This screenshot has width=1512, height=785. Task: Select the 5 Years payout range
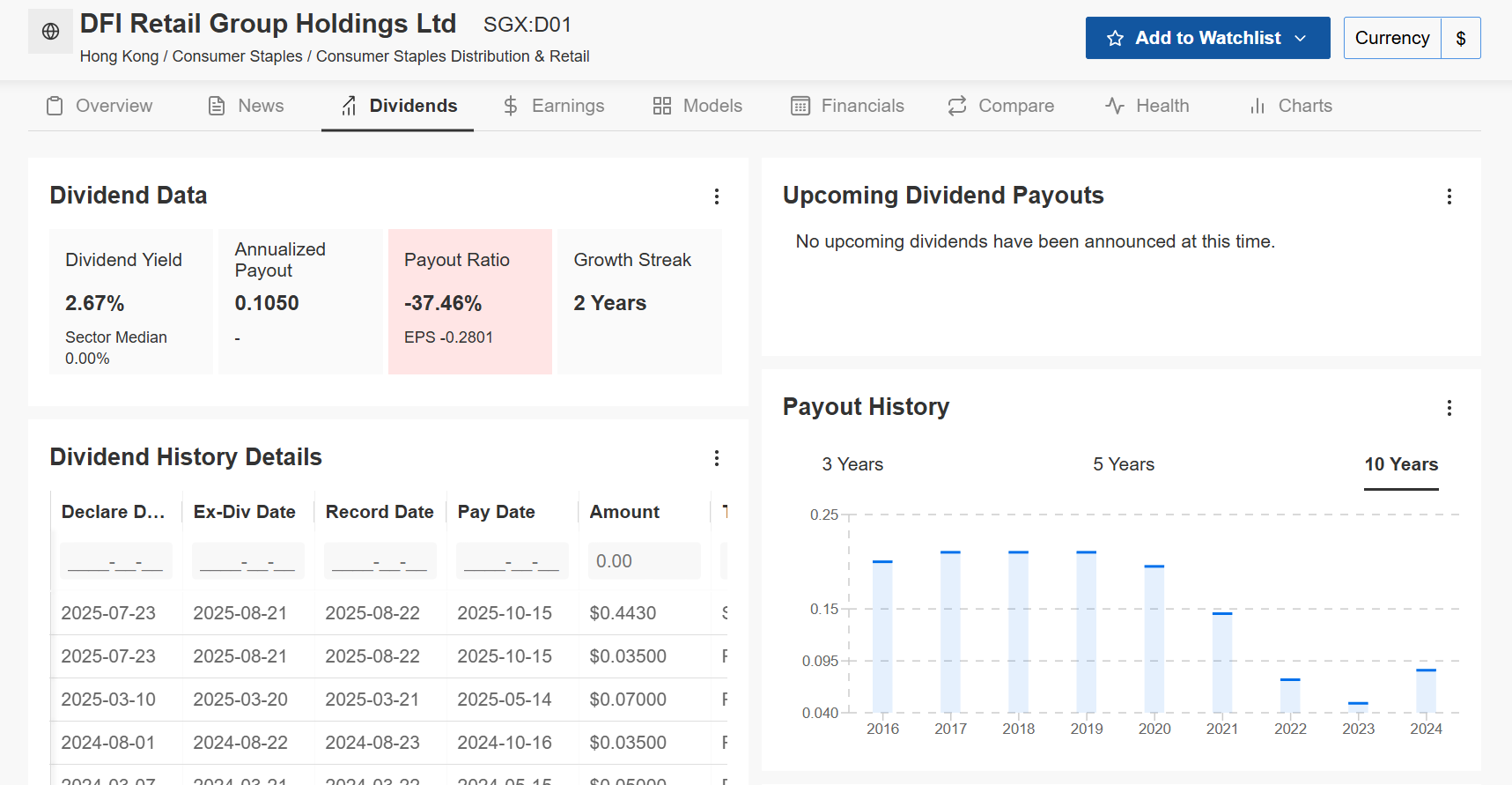pyautogui.click(x=1124, y=464)
